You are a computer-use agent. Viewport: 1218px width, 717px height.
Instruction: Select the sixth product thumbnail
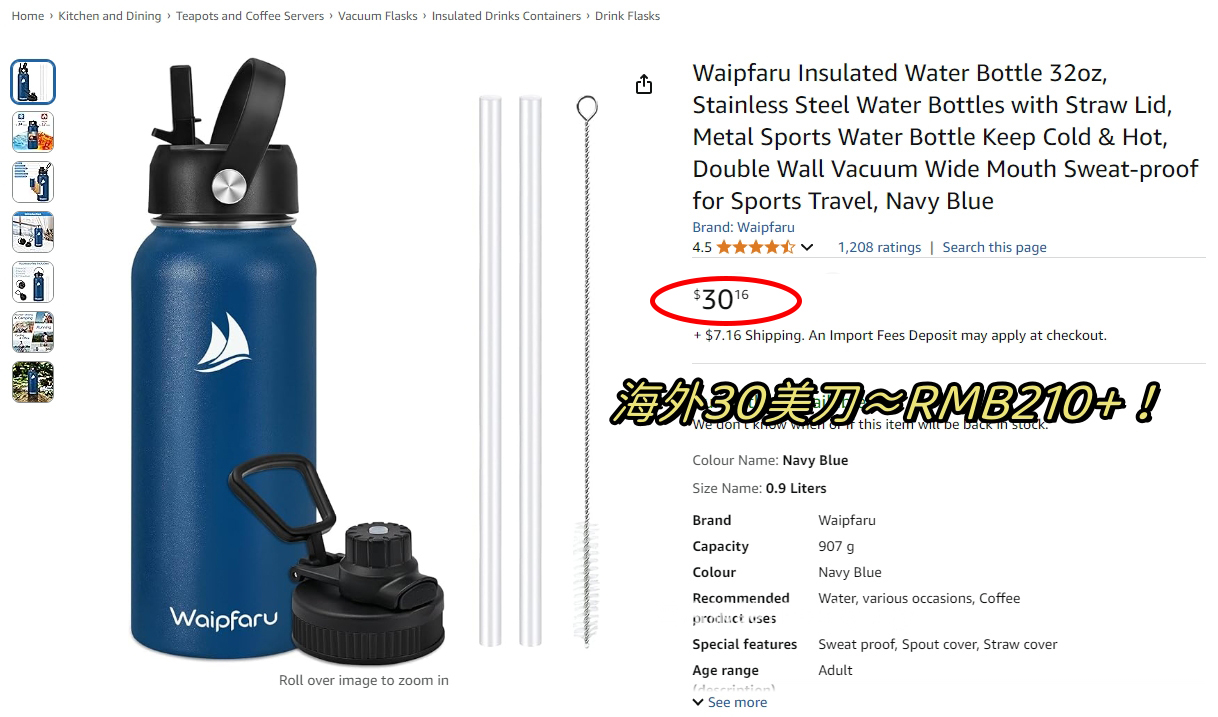[33, 332]
